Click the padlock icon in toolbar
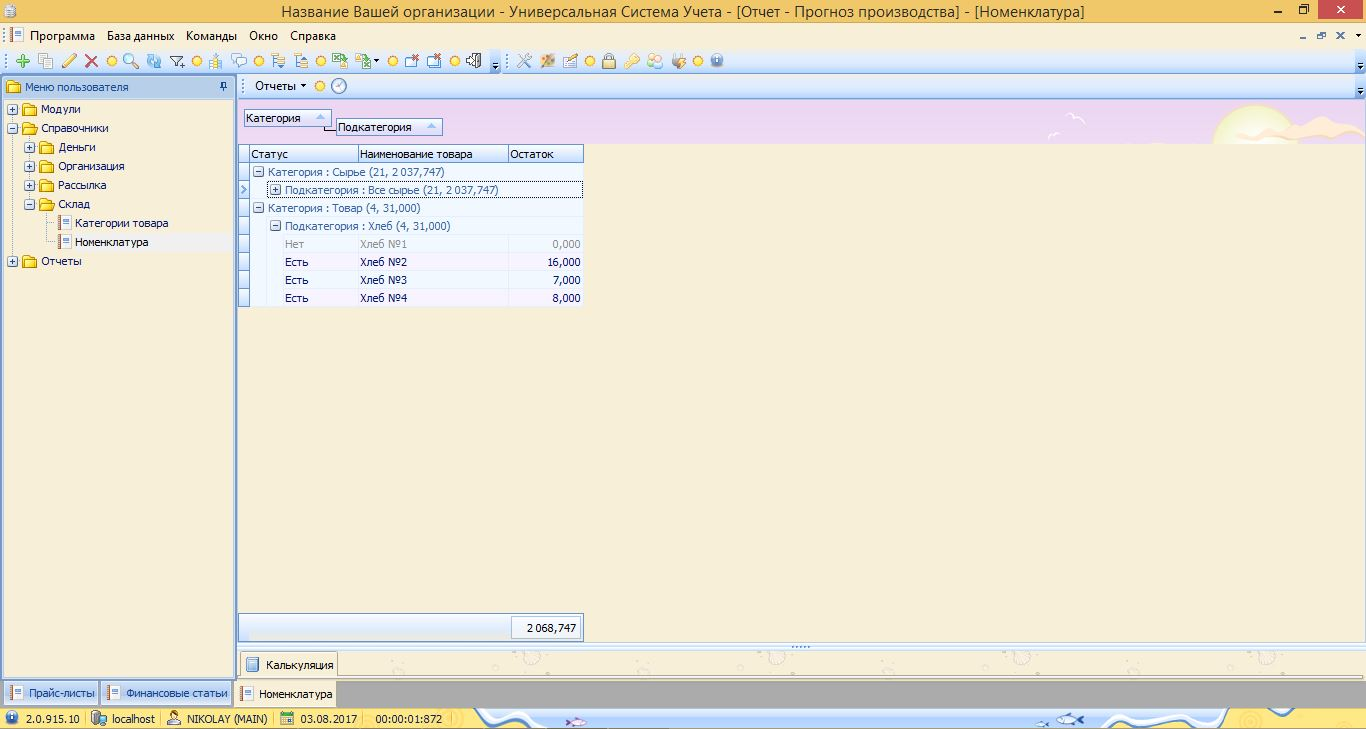Screen dimensions: 1366x729 tap(608, 61)
